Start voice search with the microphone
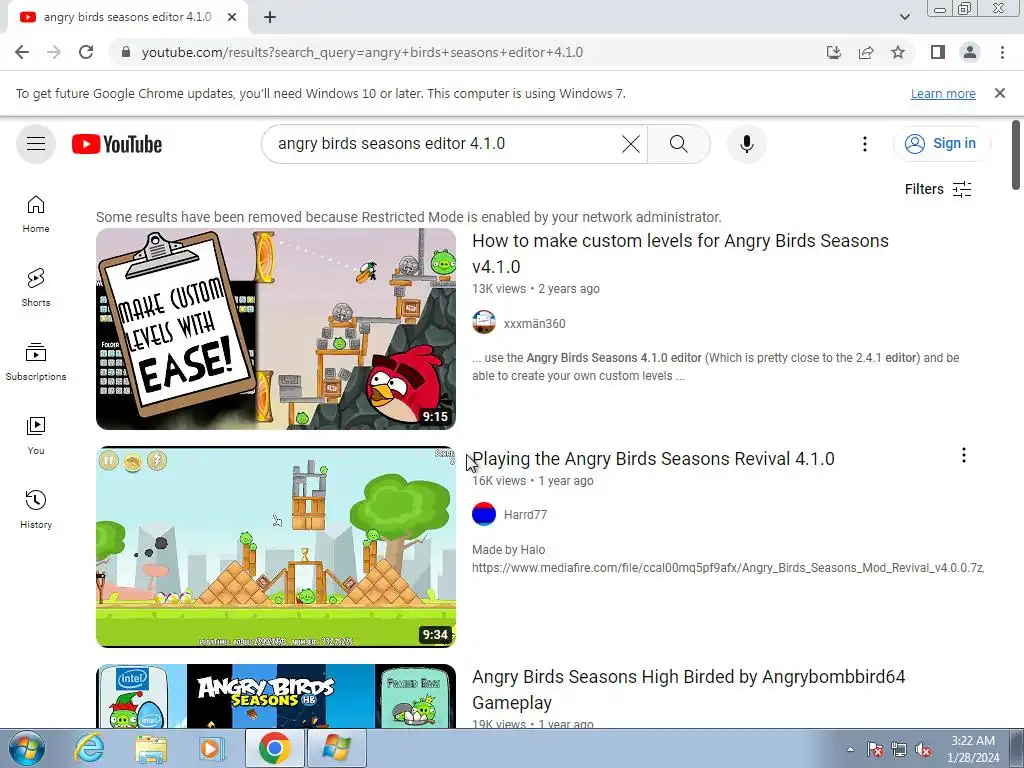The width and height of the screenshot is (1024, 768). [746, 144]
